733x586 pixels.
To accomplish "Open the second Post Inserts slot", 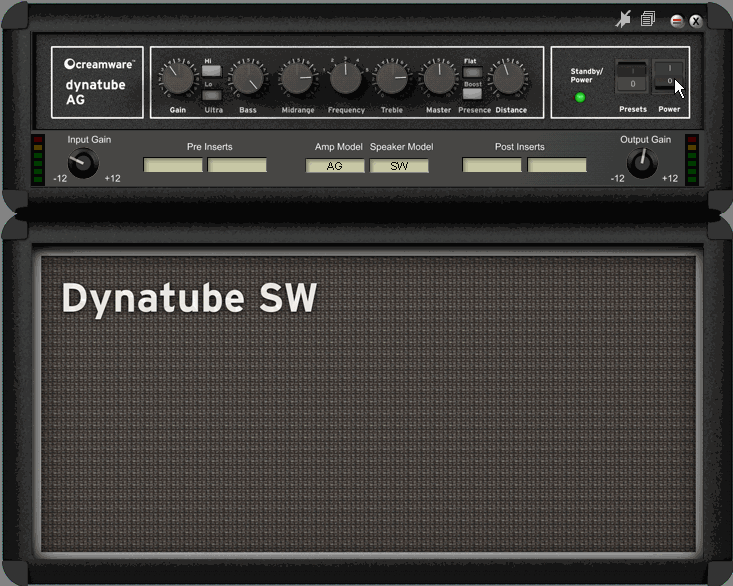I will 557,165.
